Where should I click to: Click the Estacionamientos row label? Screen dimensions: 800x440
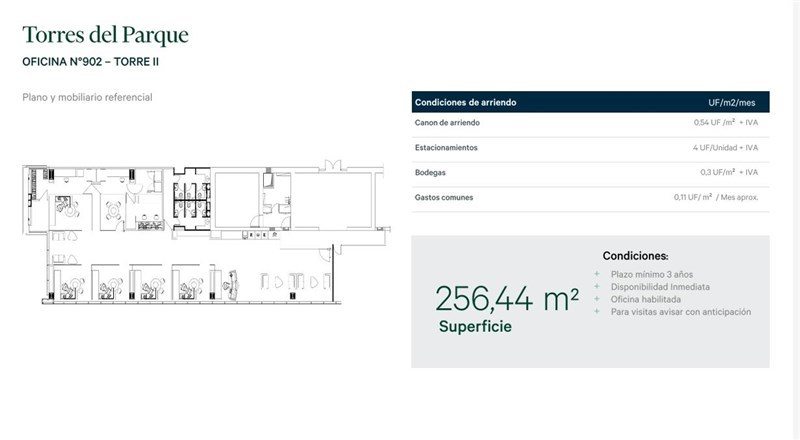coord(446,148)
